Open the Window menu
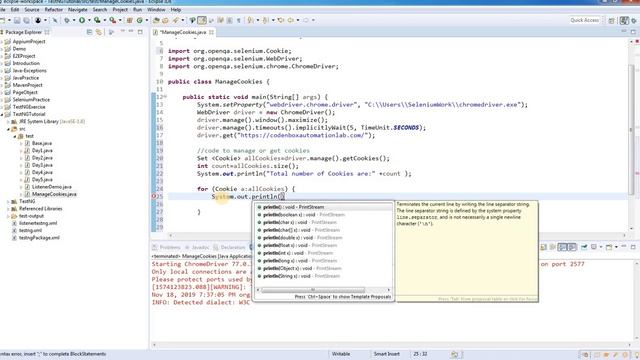The image size is (640, 360). [156, 9]
